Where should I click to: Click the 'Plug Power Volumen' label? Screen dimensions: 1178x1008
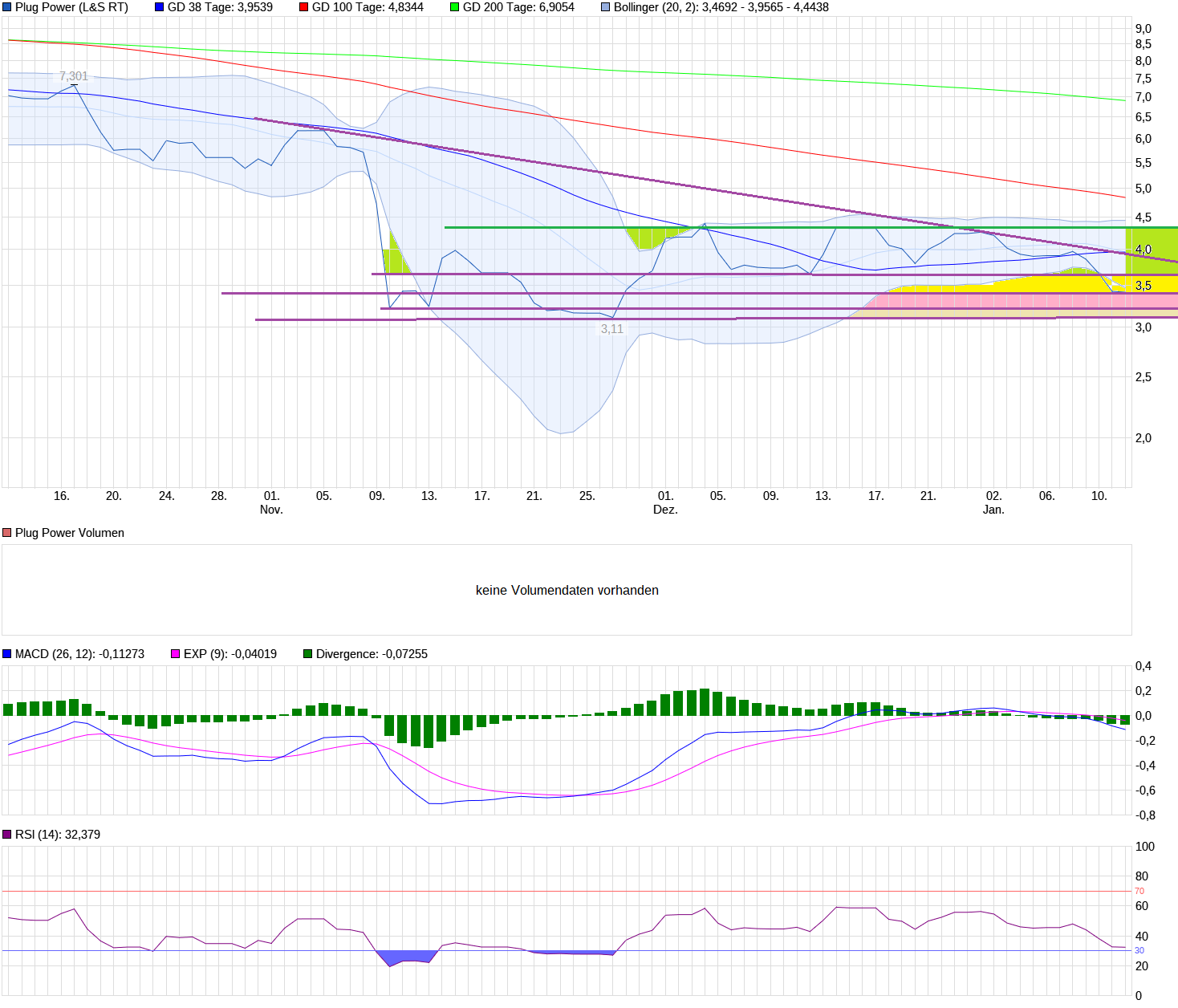70,533
